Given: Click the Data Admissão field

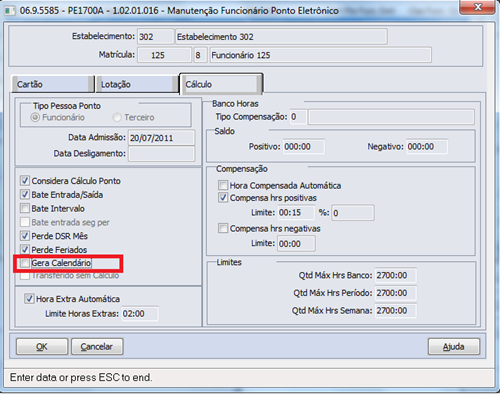Looking at the screenshot, I should point(161,138).
